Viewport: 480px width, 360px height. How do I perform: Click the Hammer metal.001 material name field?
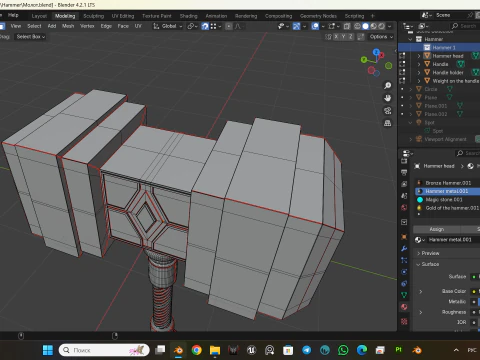click(x=453, y=240)
